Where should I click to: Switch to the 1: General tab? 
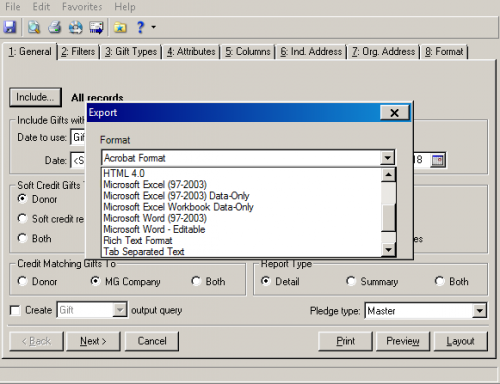coord(30,52)
